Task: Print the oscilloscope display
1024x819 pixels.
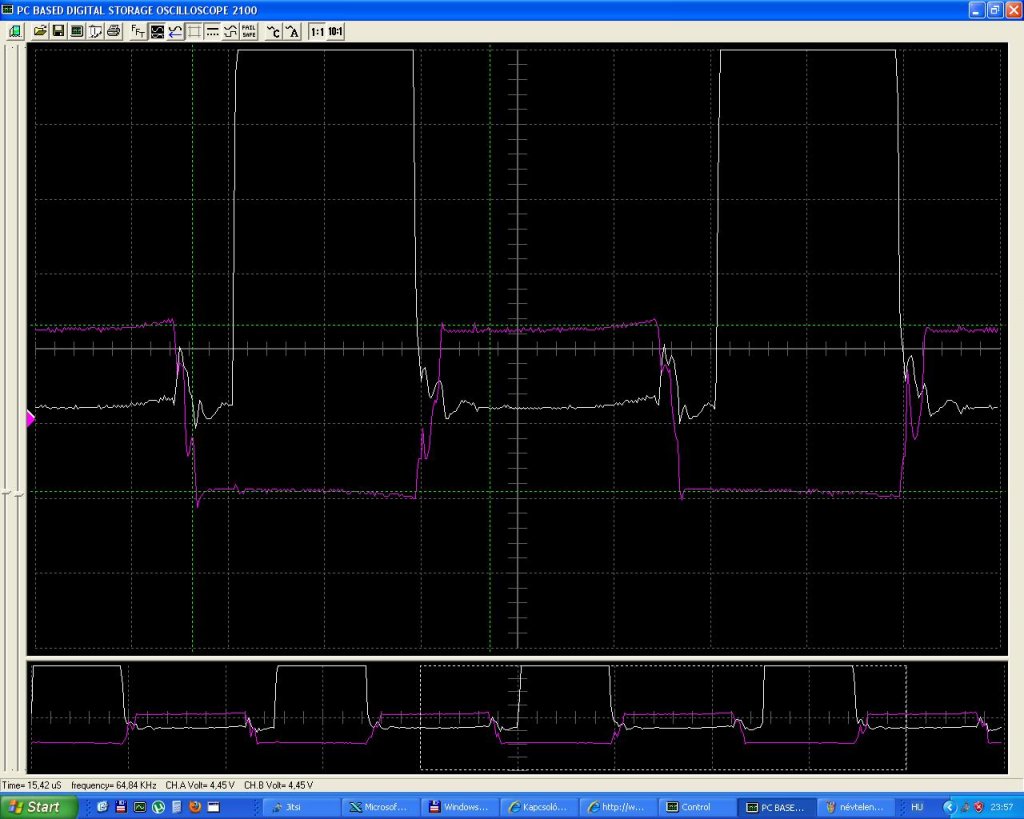Action: (114, 31)
